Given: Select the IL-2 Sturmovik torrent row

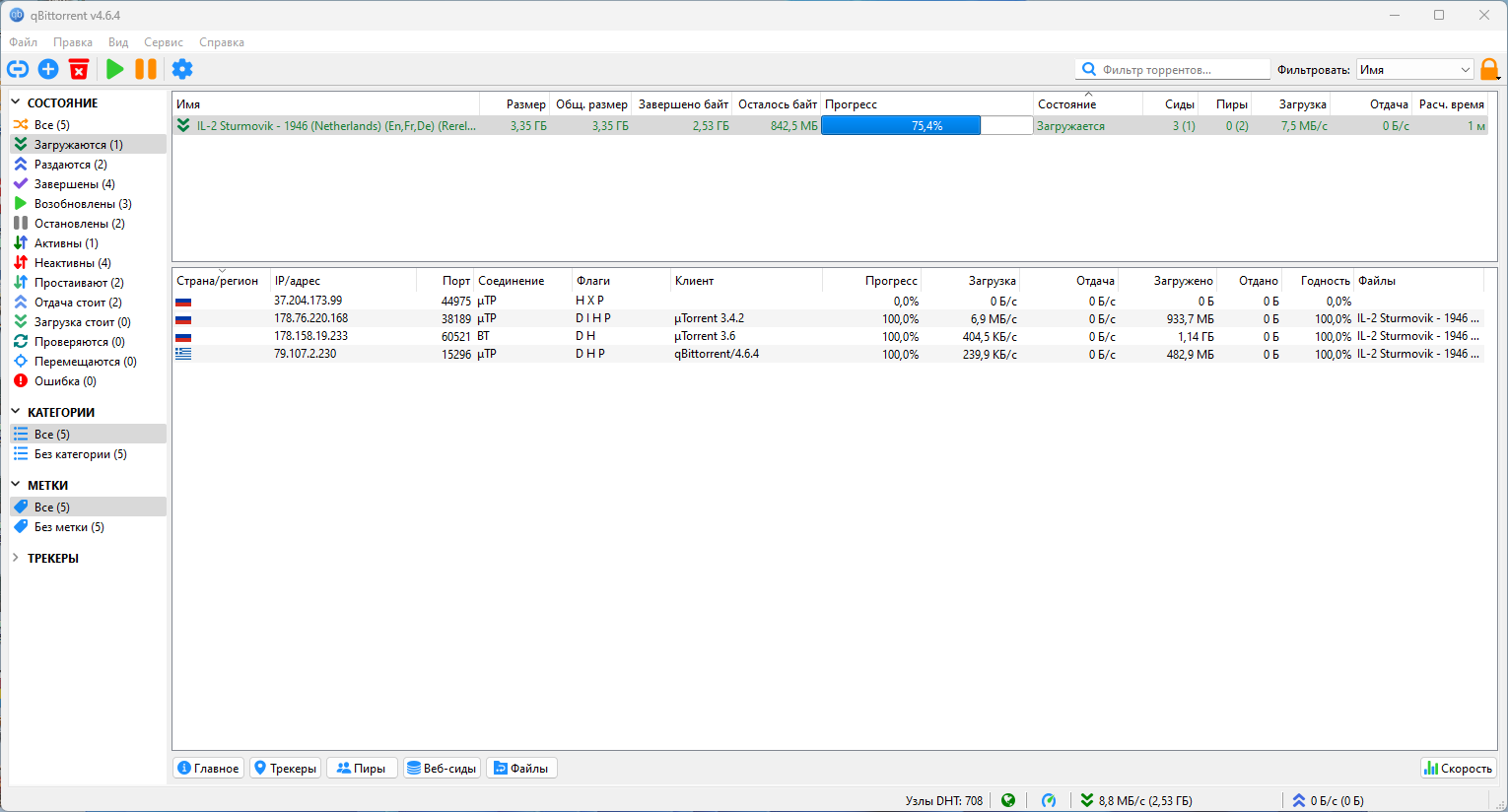Looking at the screenshot, I should pos(831,125).
